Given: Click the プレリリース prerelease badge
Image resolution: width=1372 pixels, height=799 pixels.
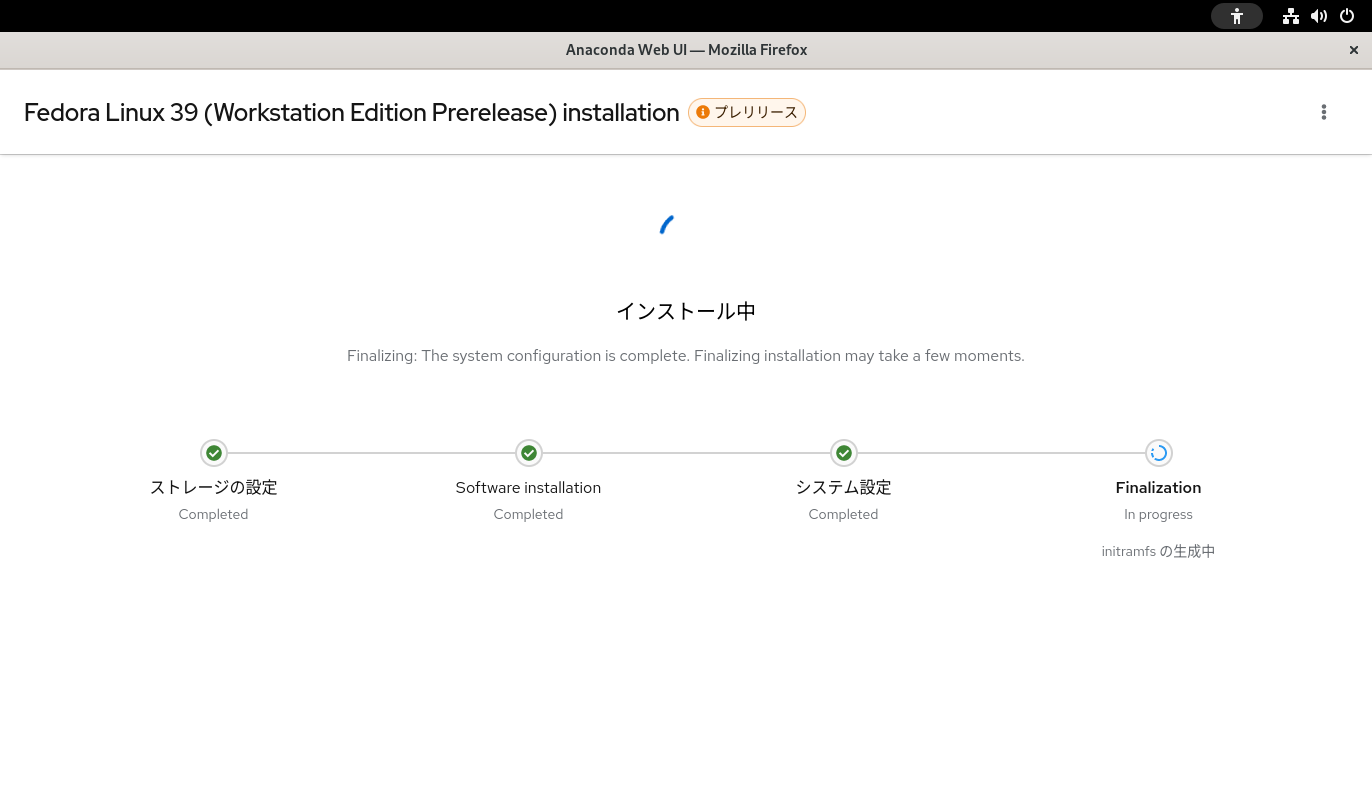Looking at the screenshot, I should [747, 112].
